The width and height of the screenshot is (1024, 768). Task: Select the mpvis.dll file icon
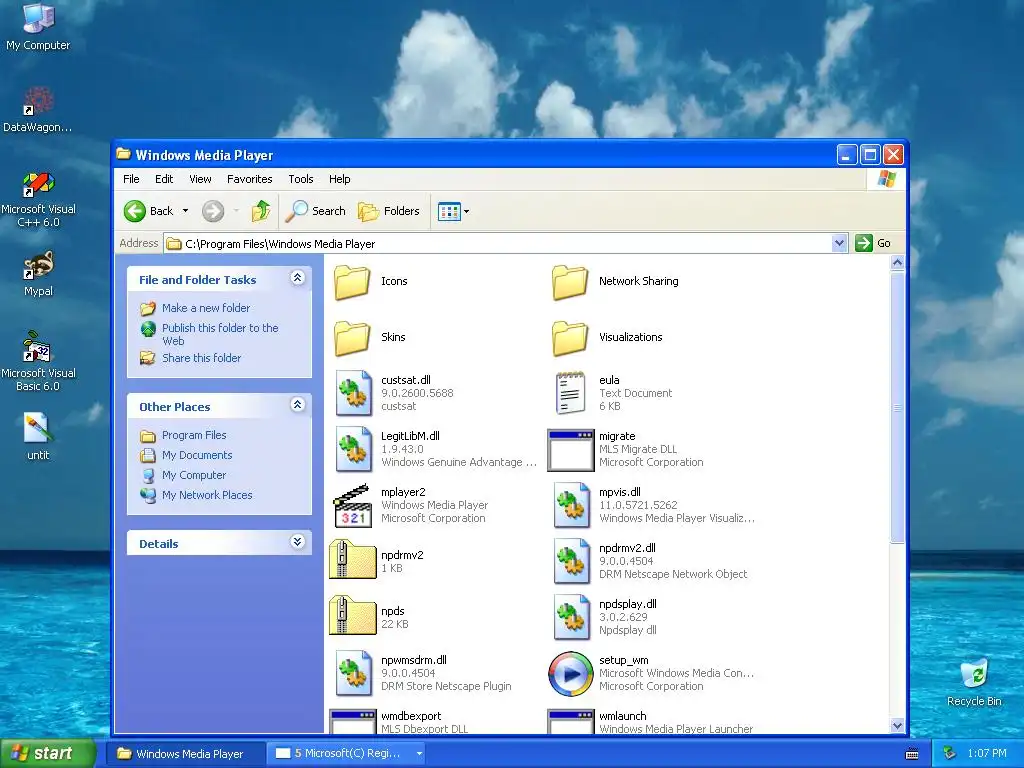(571, 505)
